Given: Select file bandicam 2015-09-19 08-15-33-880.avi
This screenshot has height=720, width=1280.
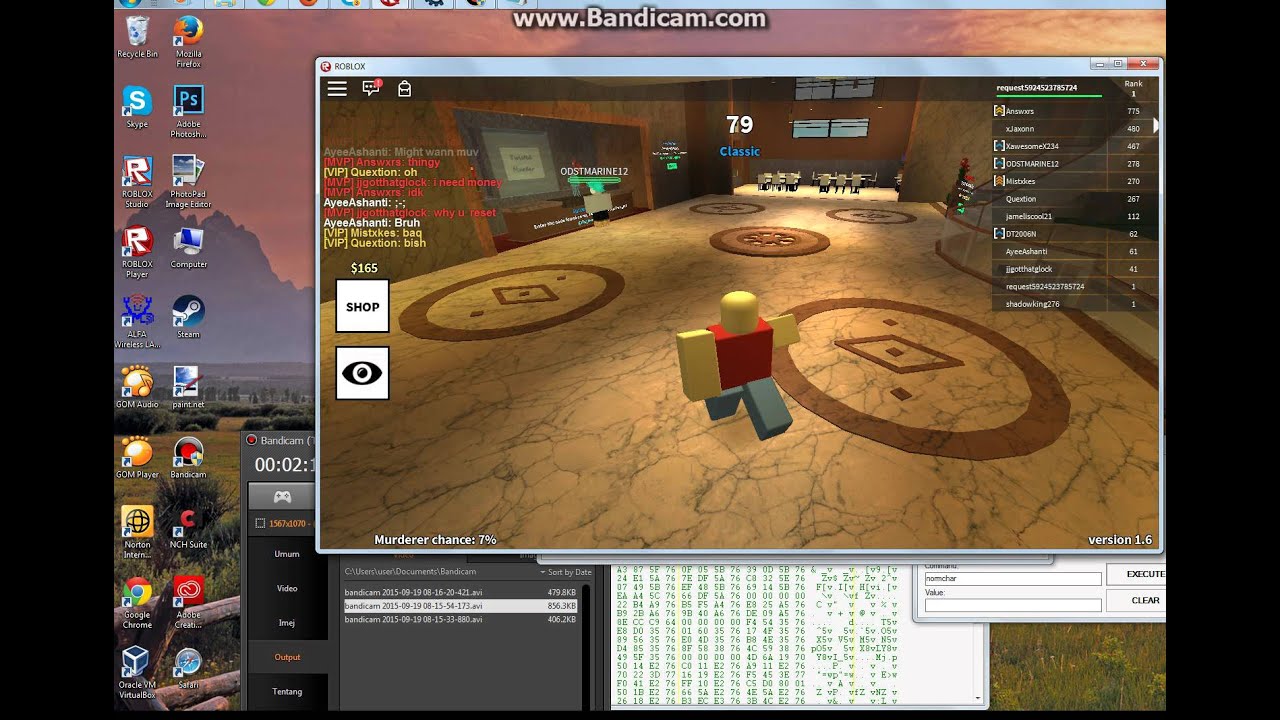Looking at the screenshot, I should coord(460,619).
